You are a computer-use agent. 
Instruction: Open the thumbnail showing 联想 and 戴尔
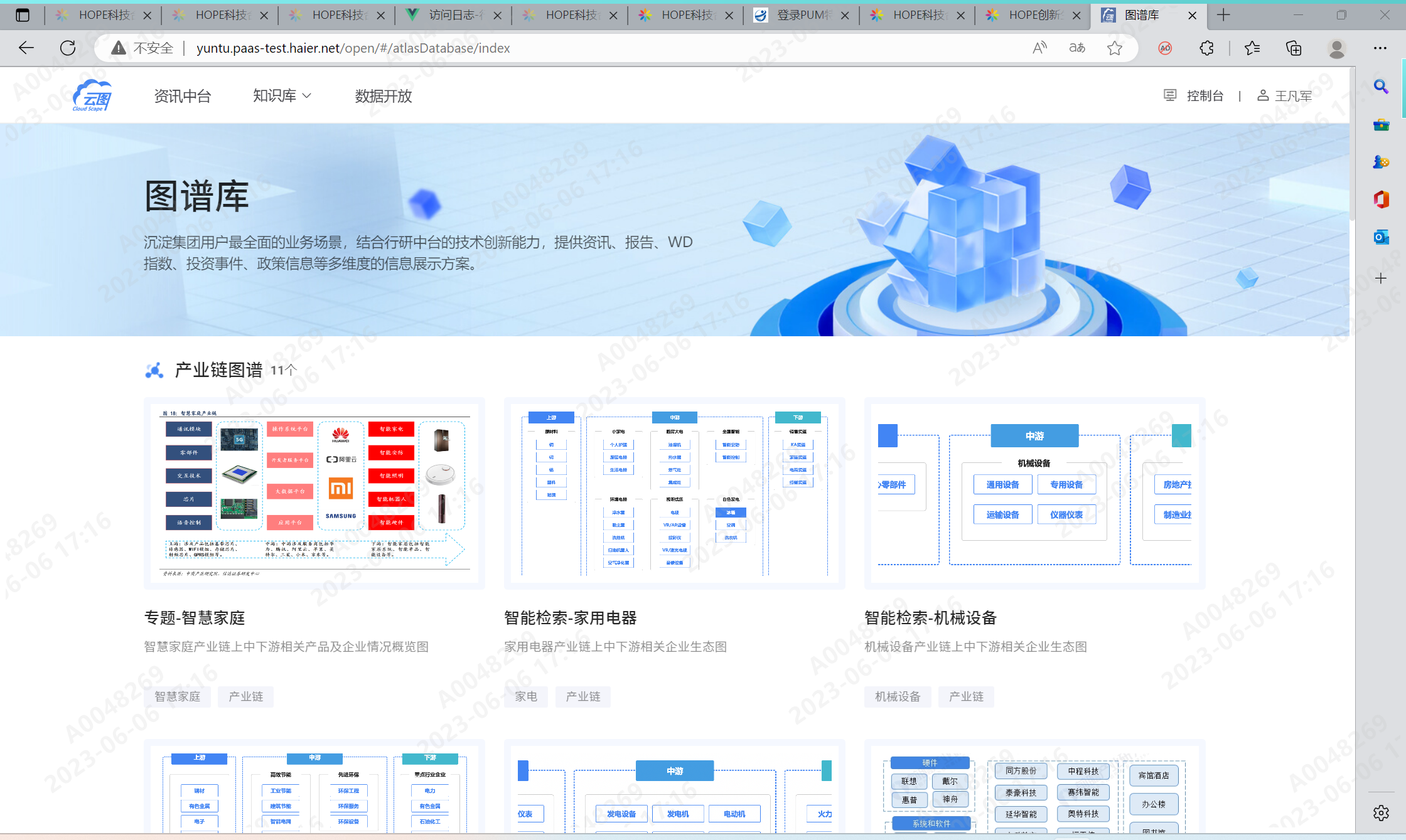1035,787
